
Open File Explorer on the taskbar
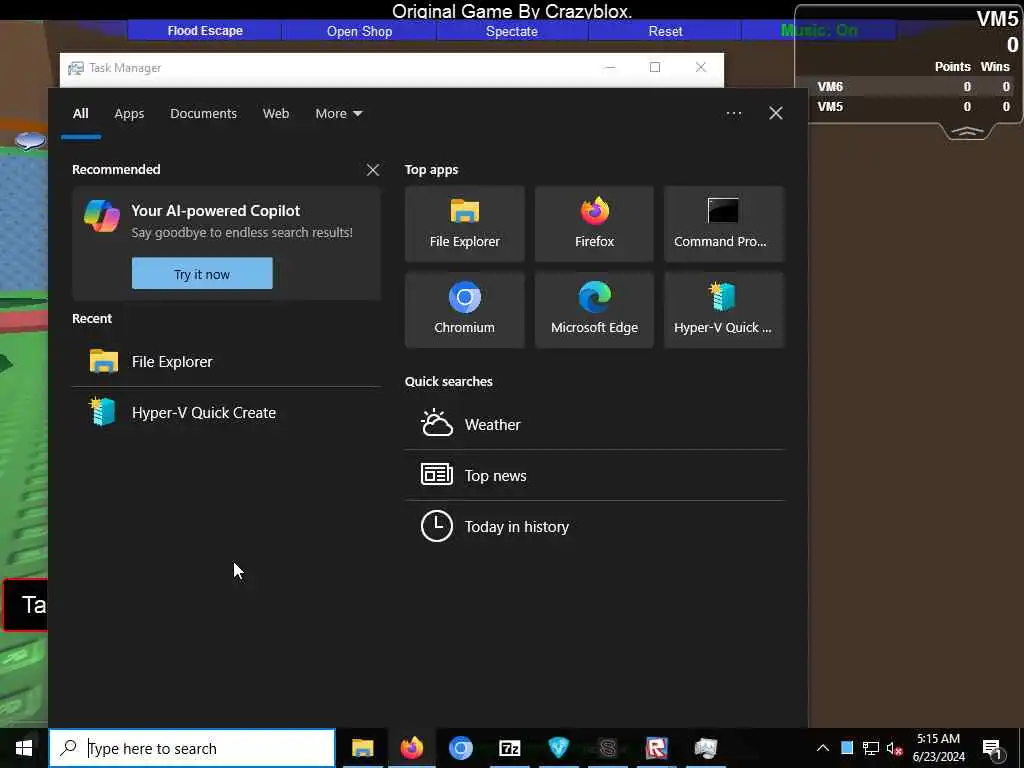[362, 748]
